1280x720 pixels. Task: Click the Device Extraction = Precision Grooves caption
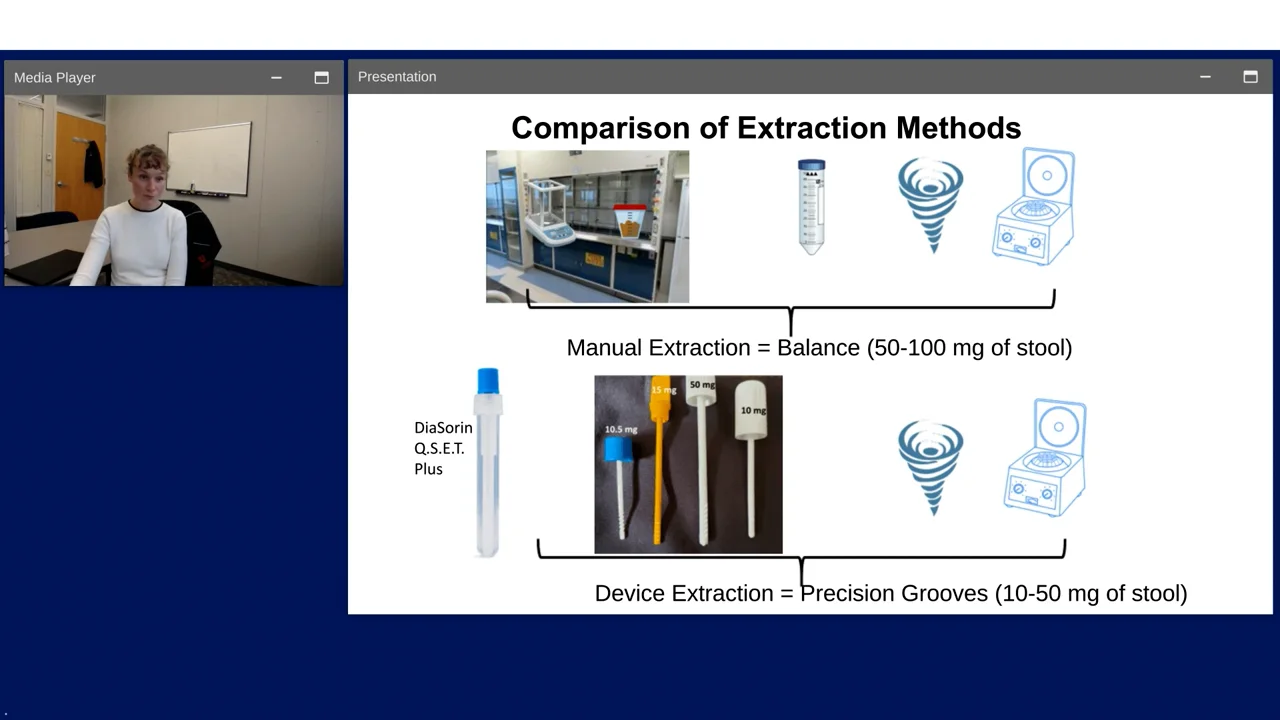pos(891,593)
